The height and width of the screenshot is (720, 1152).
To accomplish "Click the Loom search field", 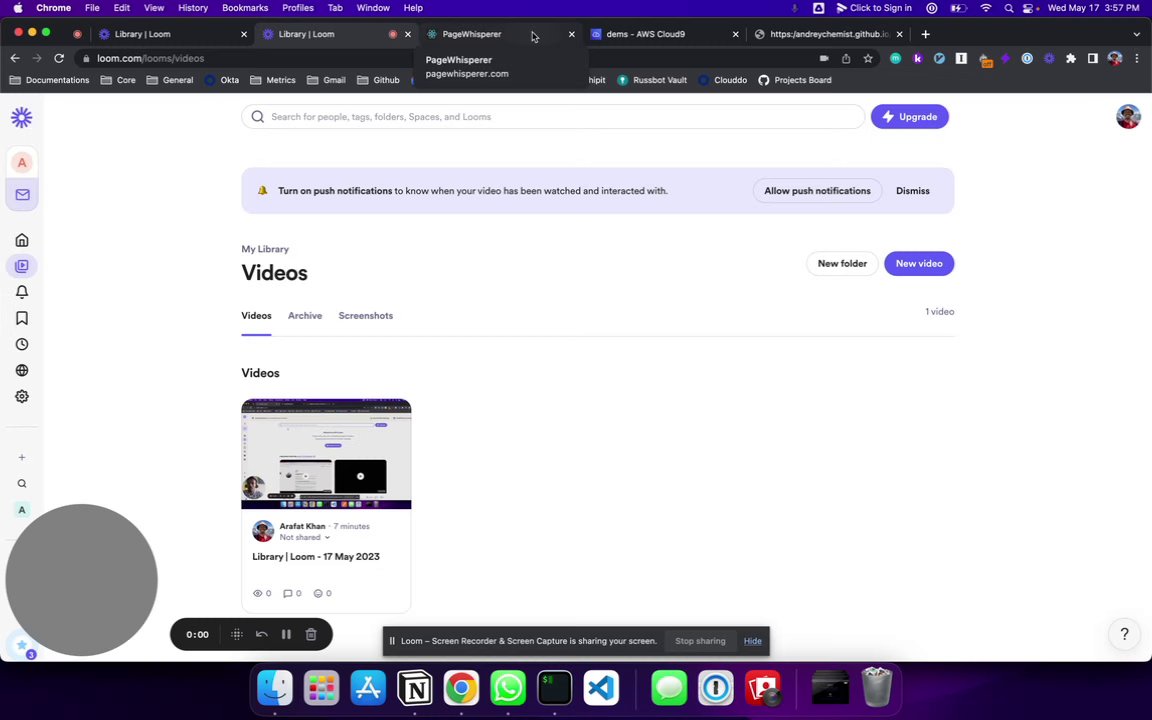I will point(552,117).
